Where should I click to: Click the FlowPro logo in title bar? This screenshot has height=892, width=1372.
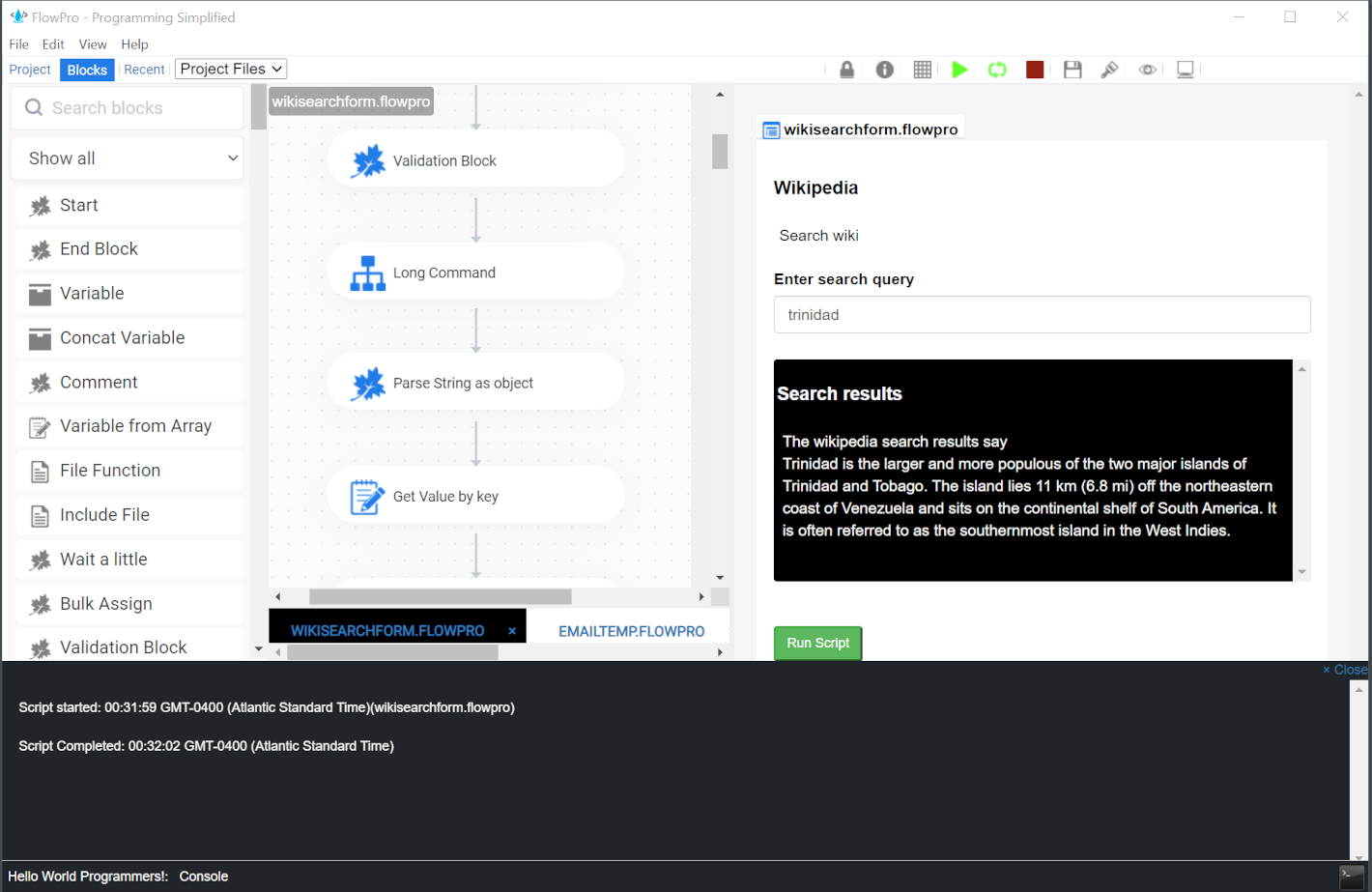[18, 16]
